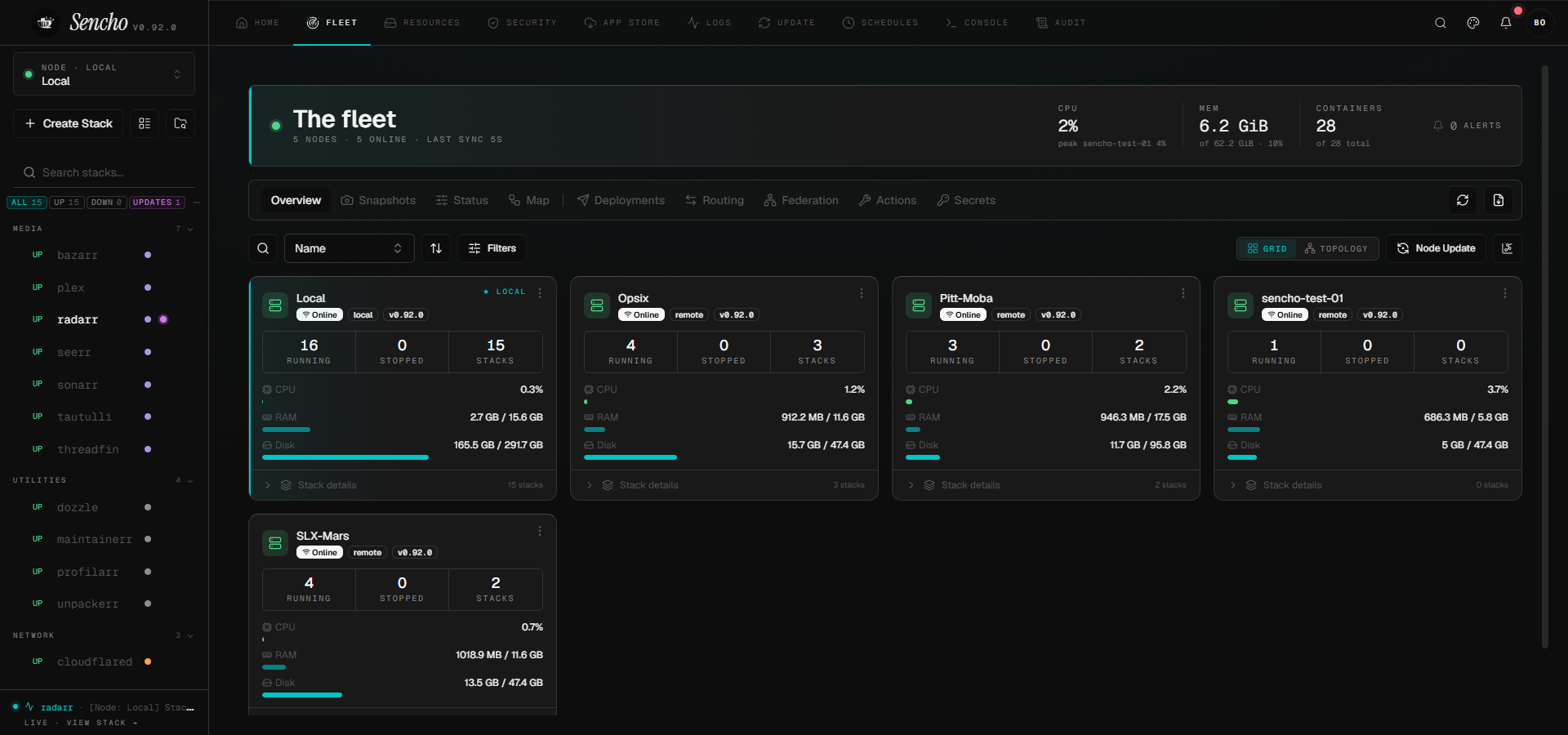Click the SLX-Mars card Disk usage bar
The width and height of the screenshot is (1568, 735).
[403, 695]
